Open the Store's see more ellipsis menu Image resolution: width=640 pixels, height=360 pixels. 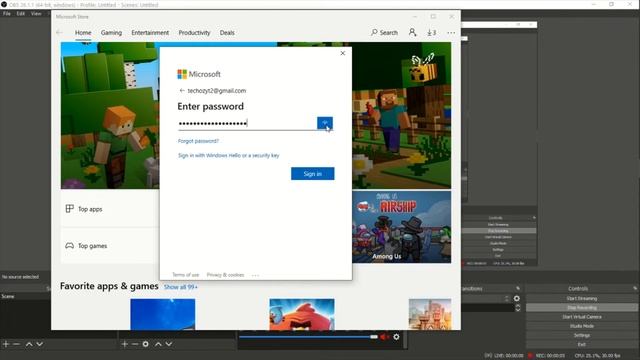[451, 33]
